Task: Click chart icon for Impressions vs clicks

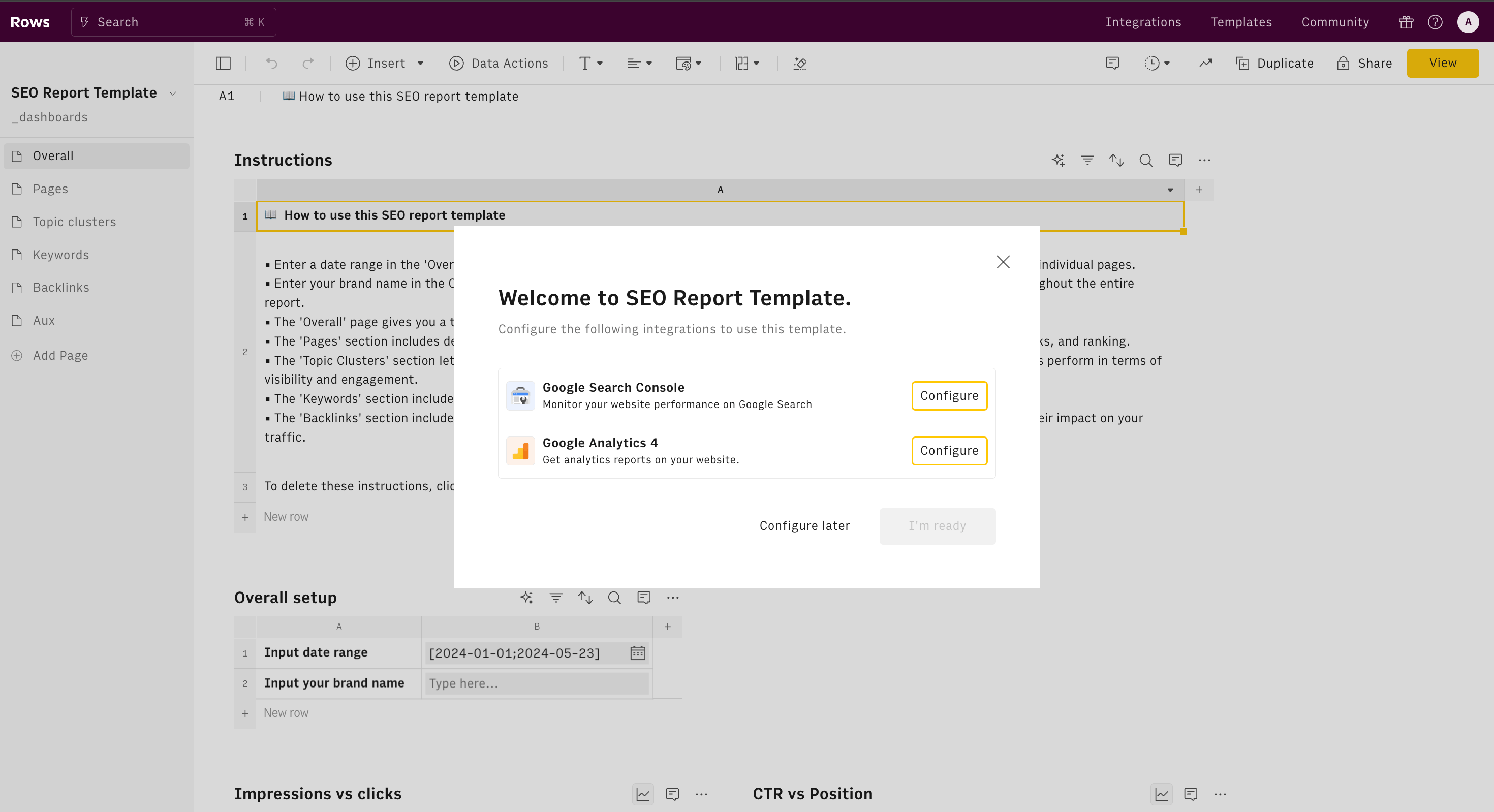Action: pyautogui.click(x=643, y=794)
